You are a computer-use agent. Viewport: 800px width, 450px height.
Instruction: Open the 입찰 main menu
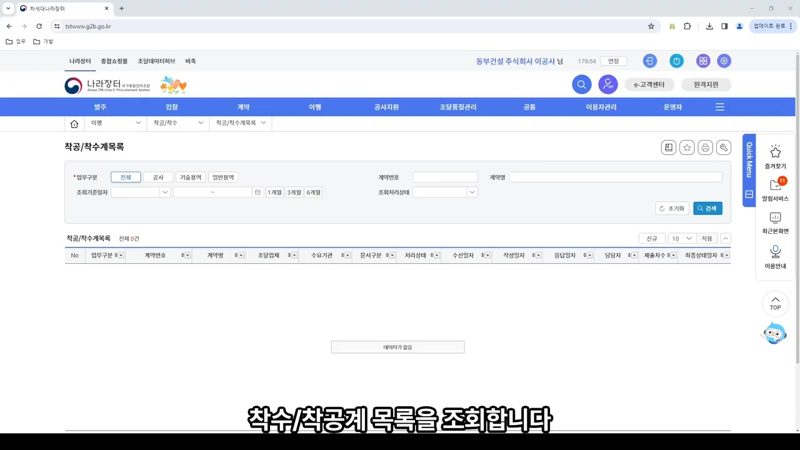click(171, 107)
